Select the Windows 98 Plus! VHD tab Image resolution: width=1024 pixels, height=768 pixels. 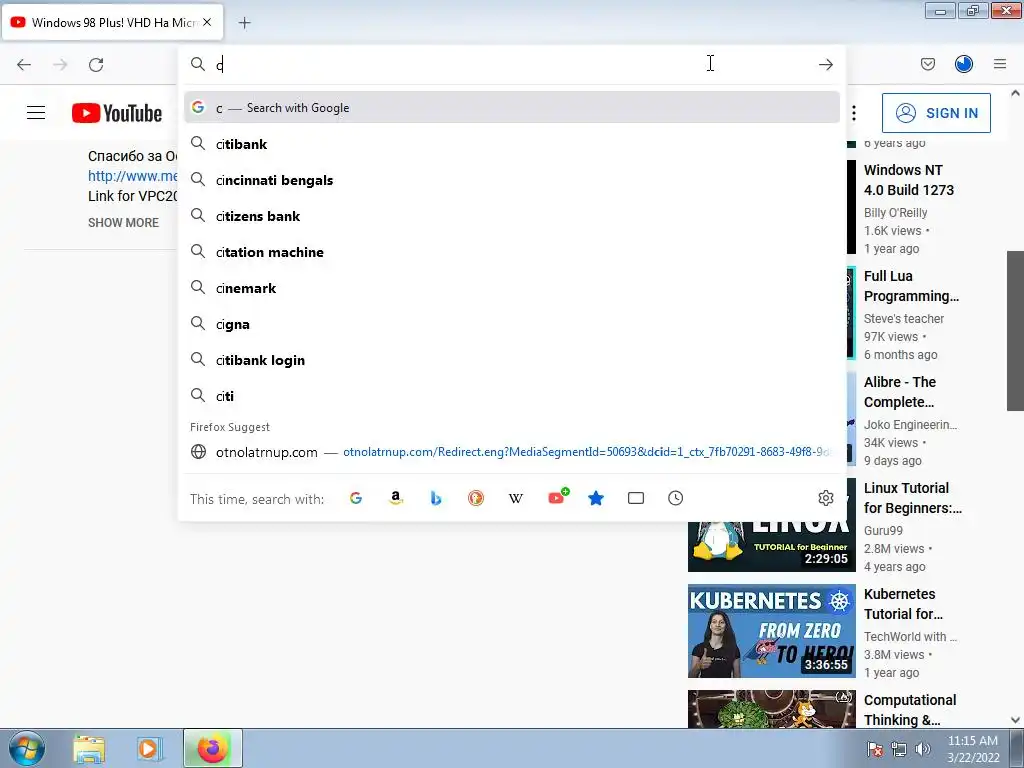pos(112,22)
